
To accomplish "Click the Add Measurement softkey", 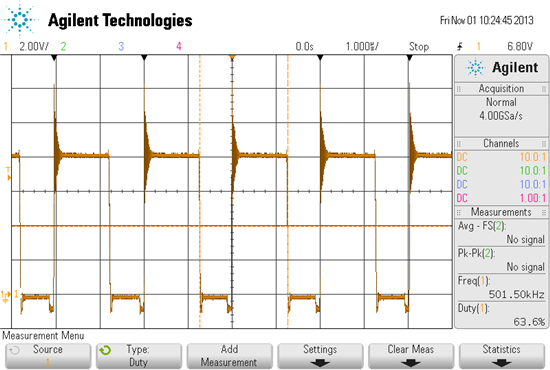I will [229, 356].
